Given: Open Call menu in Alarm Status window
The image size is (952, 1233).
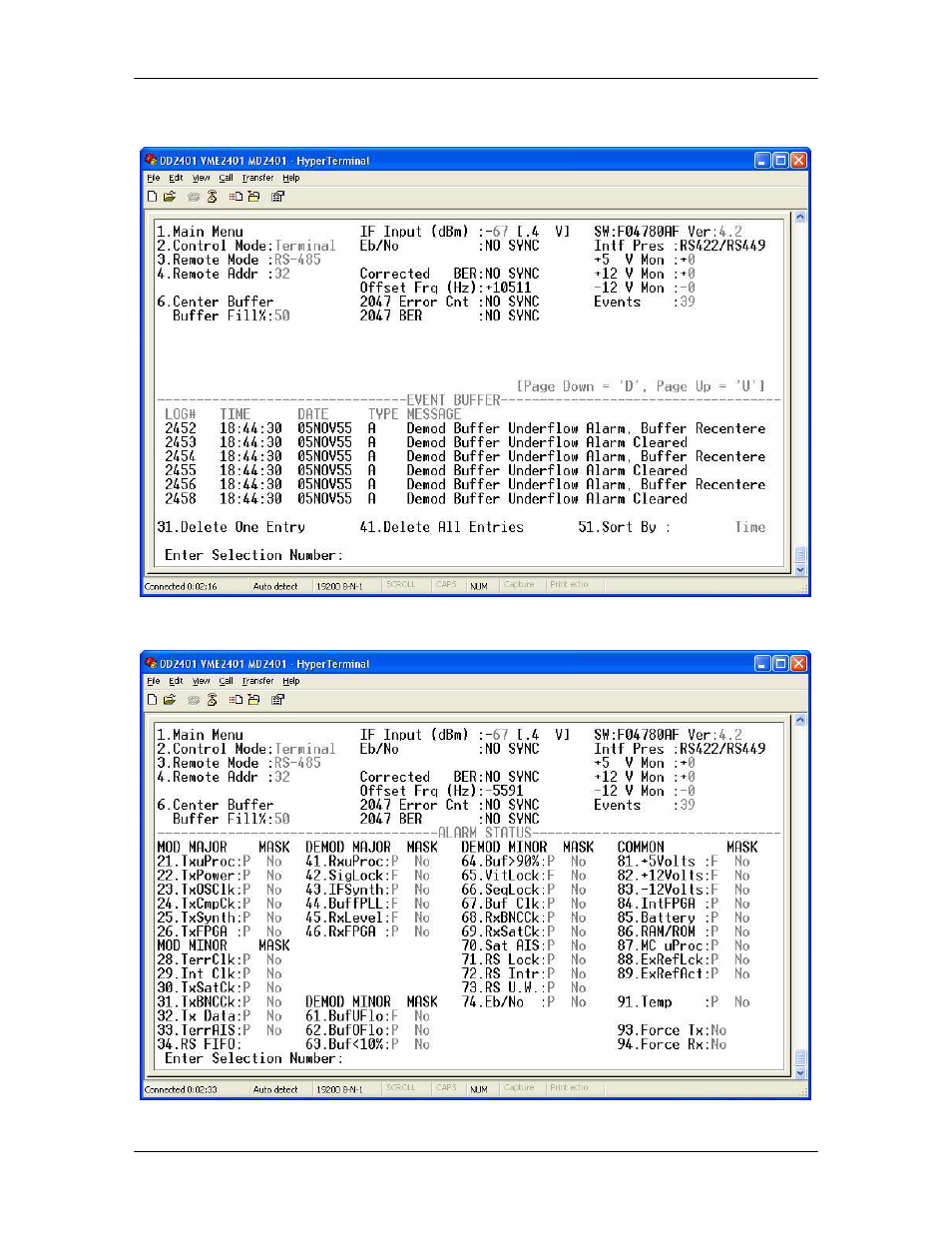Looking at the screenshot, I should [226, 682].
